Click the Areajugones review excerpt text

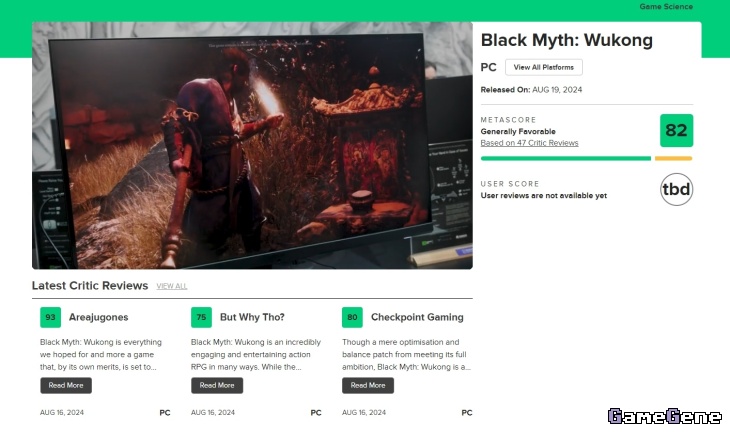[x=101, y=355]
